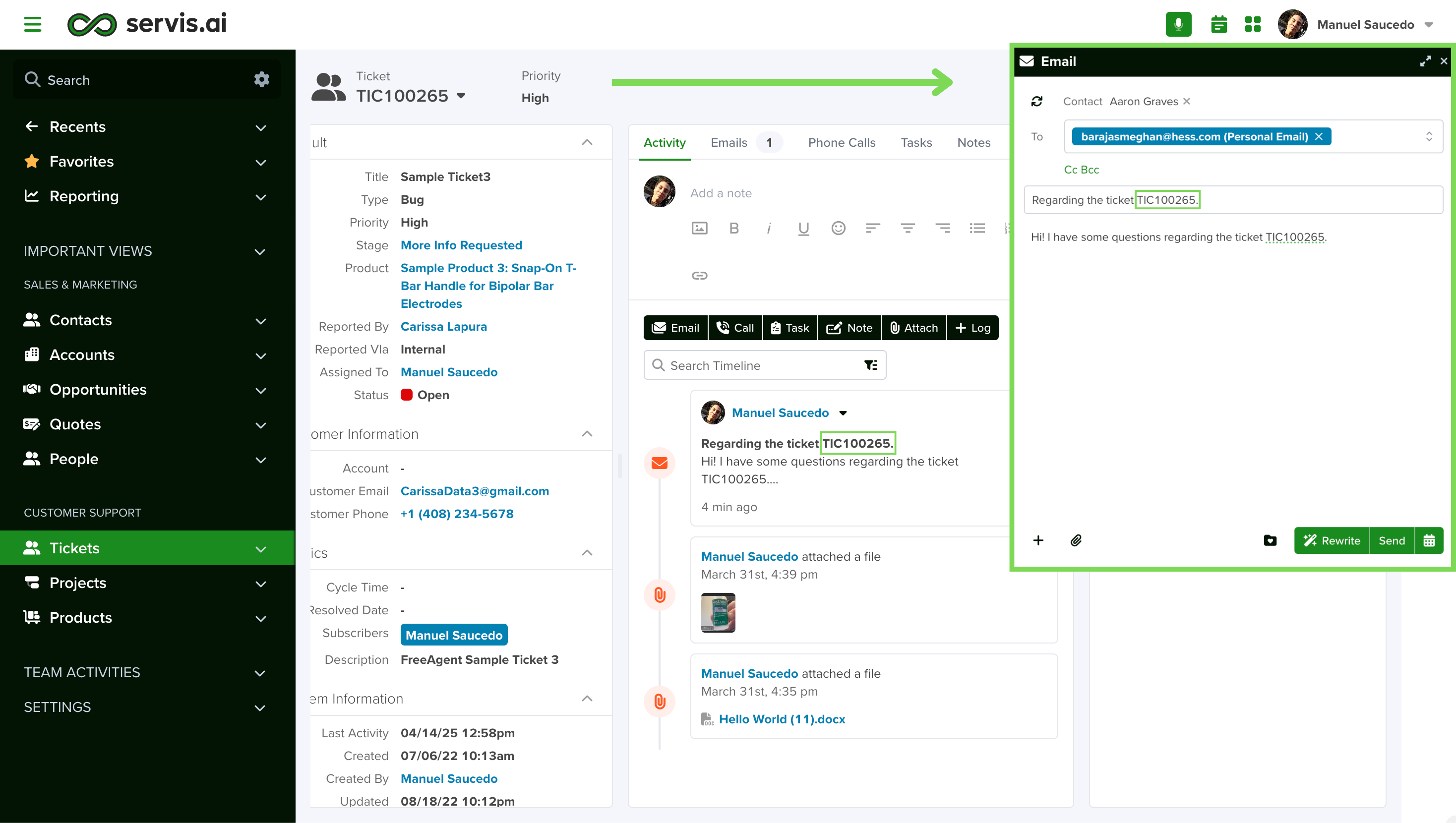Image resolution: width=1456 pixels, height=823 pixels.
Task: Click the Email action button
Action: coord(675,328)
